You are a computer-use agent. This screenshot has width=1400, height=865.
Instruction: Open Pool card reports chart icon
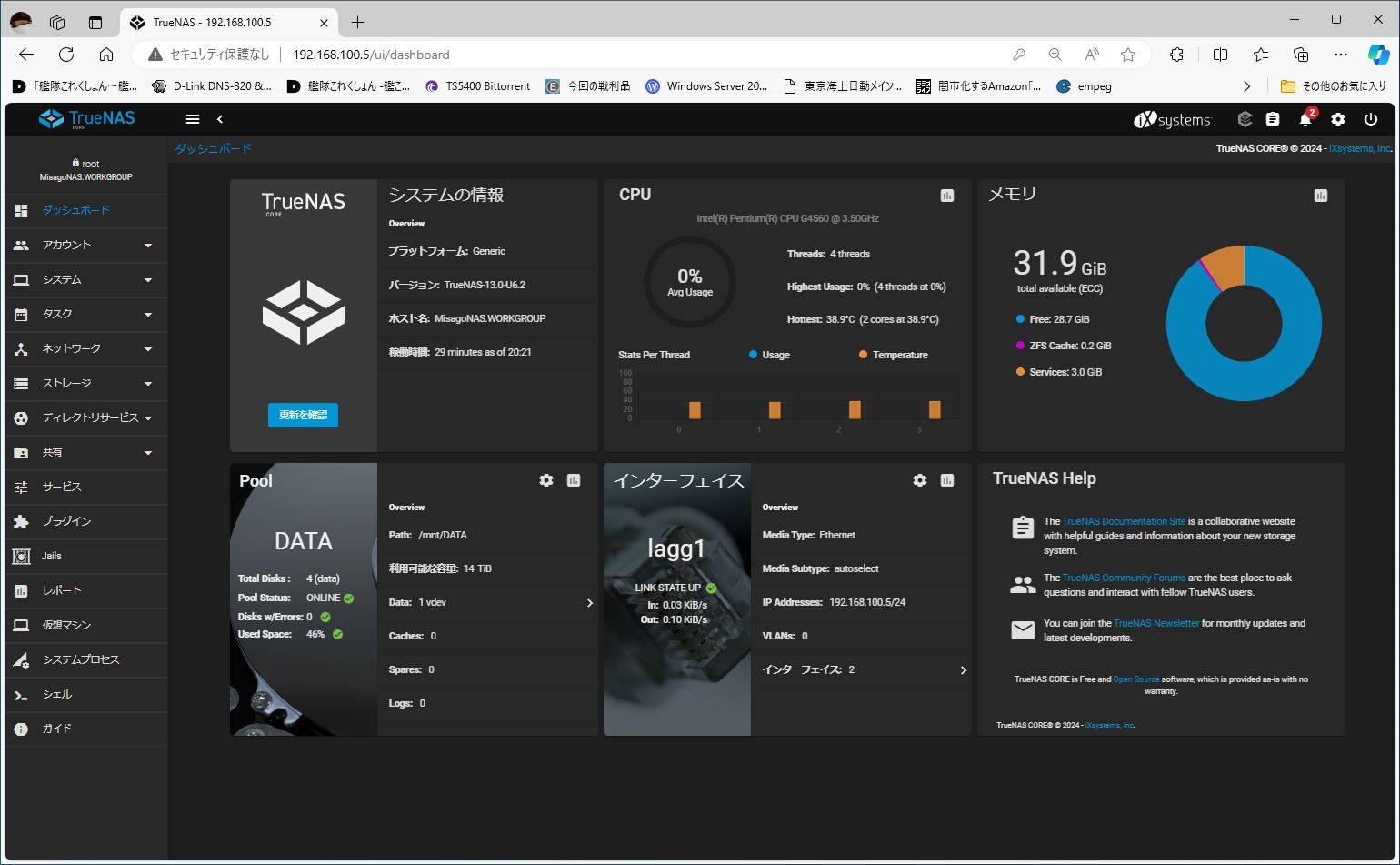click(574, 480)
